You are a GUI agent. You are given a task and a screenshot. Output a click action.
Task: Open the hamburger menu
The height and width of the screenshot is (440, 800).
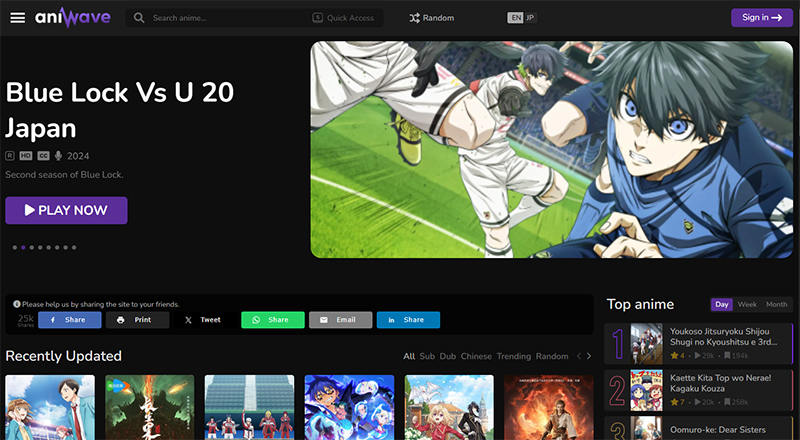tap(17, 18)
